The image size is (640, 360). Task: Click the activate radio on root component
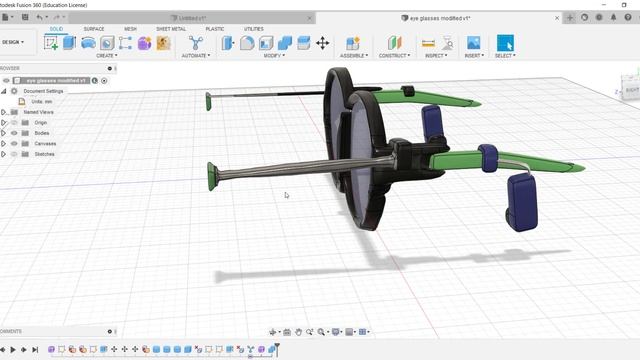pos(104,81)
